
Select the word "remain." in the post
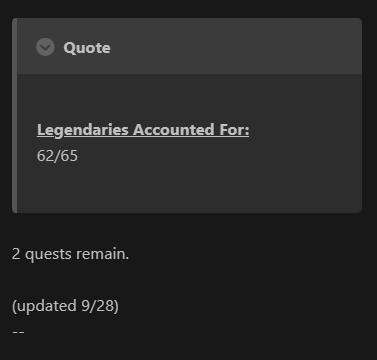click(102, 254)
